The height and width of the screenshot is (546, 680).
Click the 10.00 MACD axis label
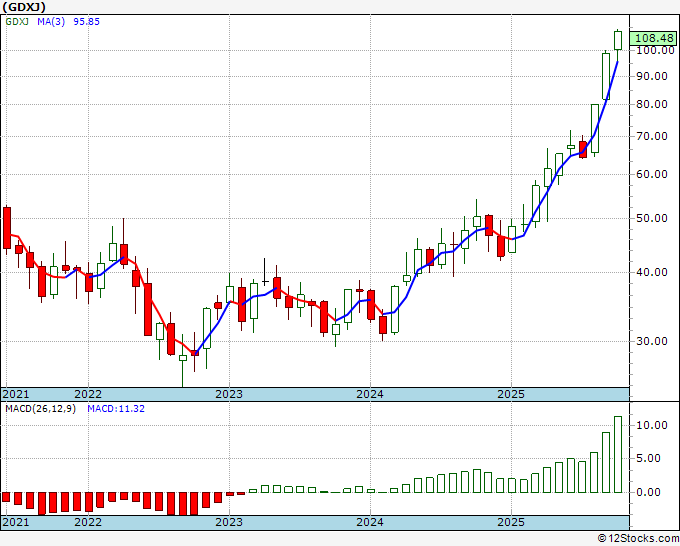click(652, 425)
